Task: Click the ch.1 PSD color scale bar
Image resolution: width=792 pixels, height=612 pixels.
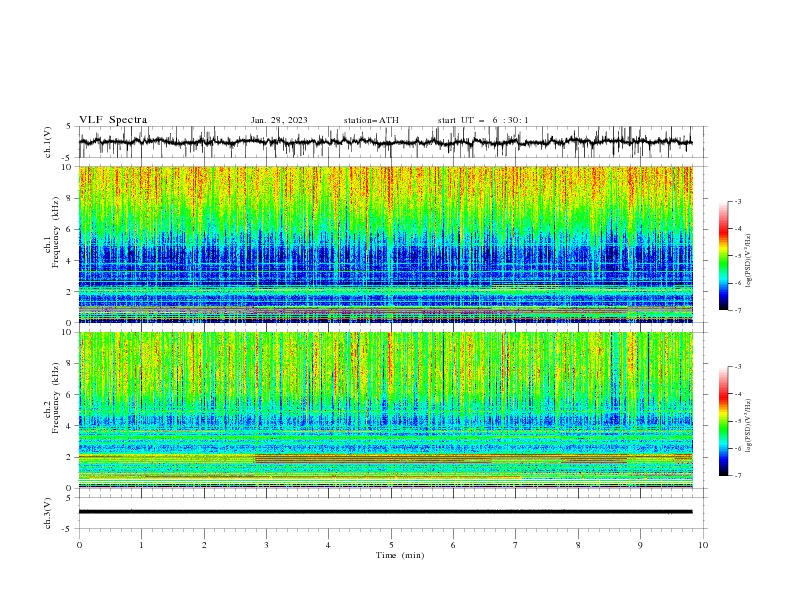Action: [x=723, y=256]
